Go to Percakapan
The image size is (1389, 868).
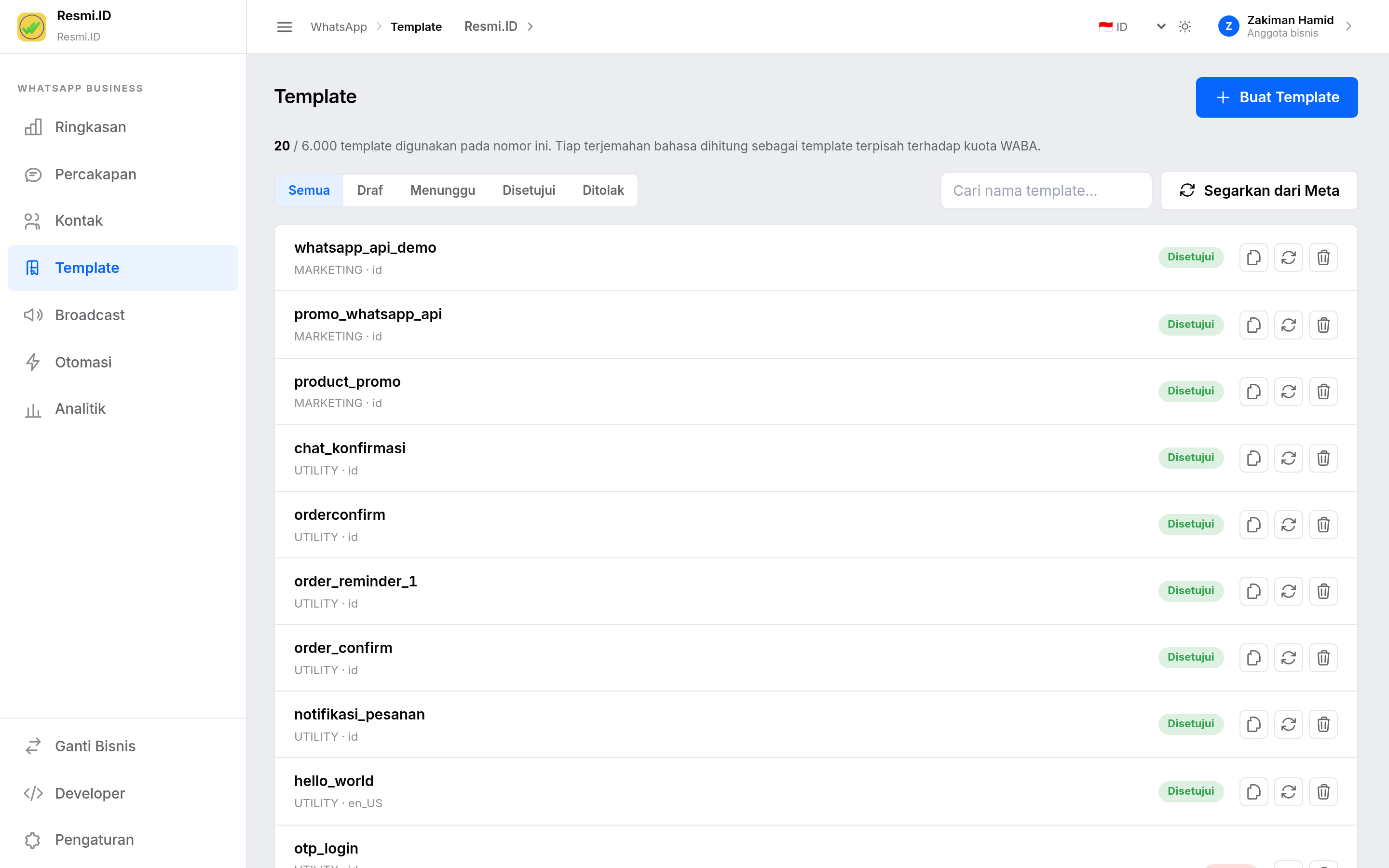coord(123,174)
